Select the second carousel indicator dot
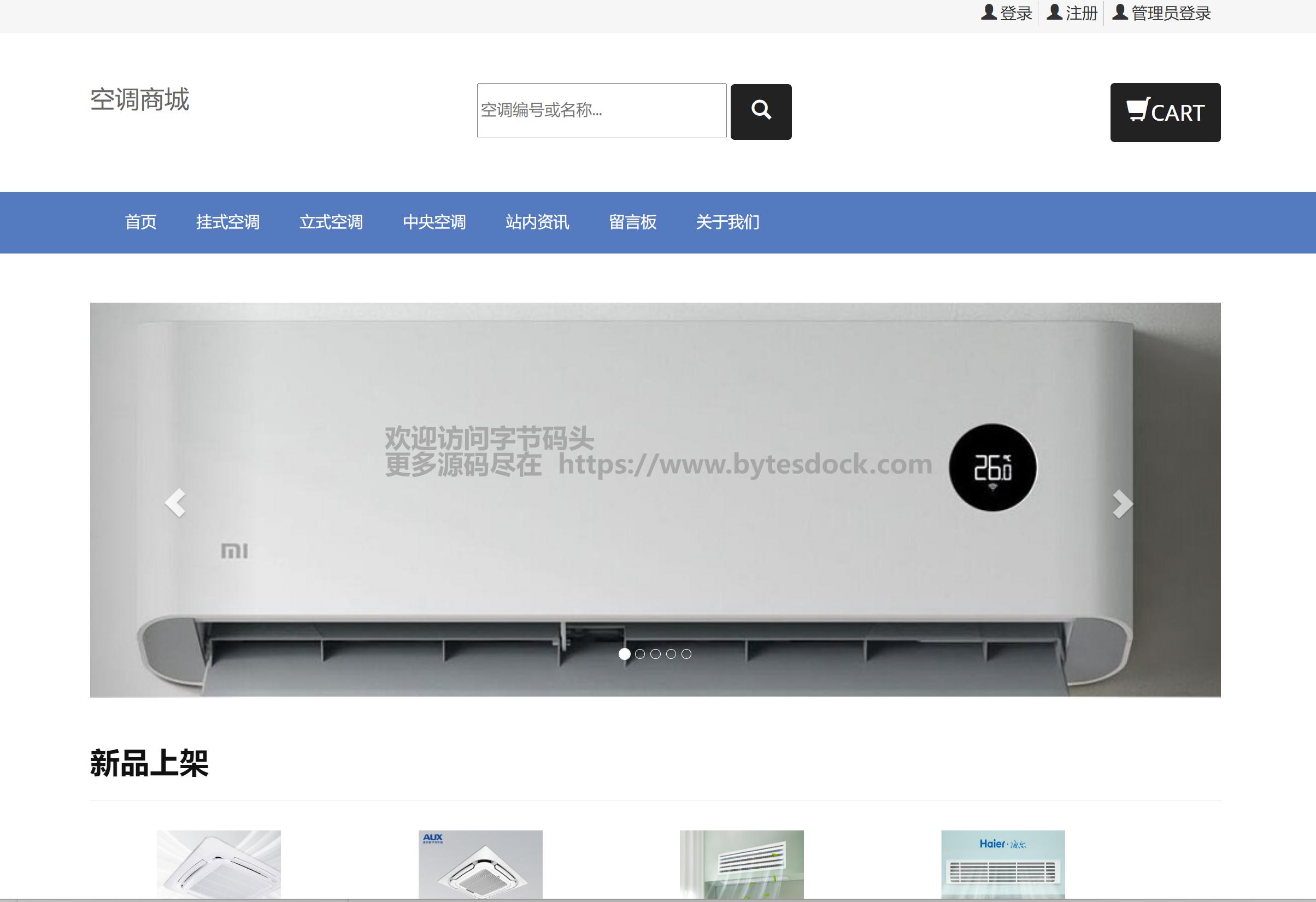The image size is (1316, 902). (640, 654)
